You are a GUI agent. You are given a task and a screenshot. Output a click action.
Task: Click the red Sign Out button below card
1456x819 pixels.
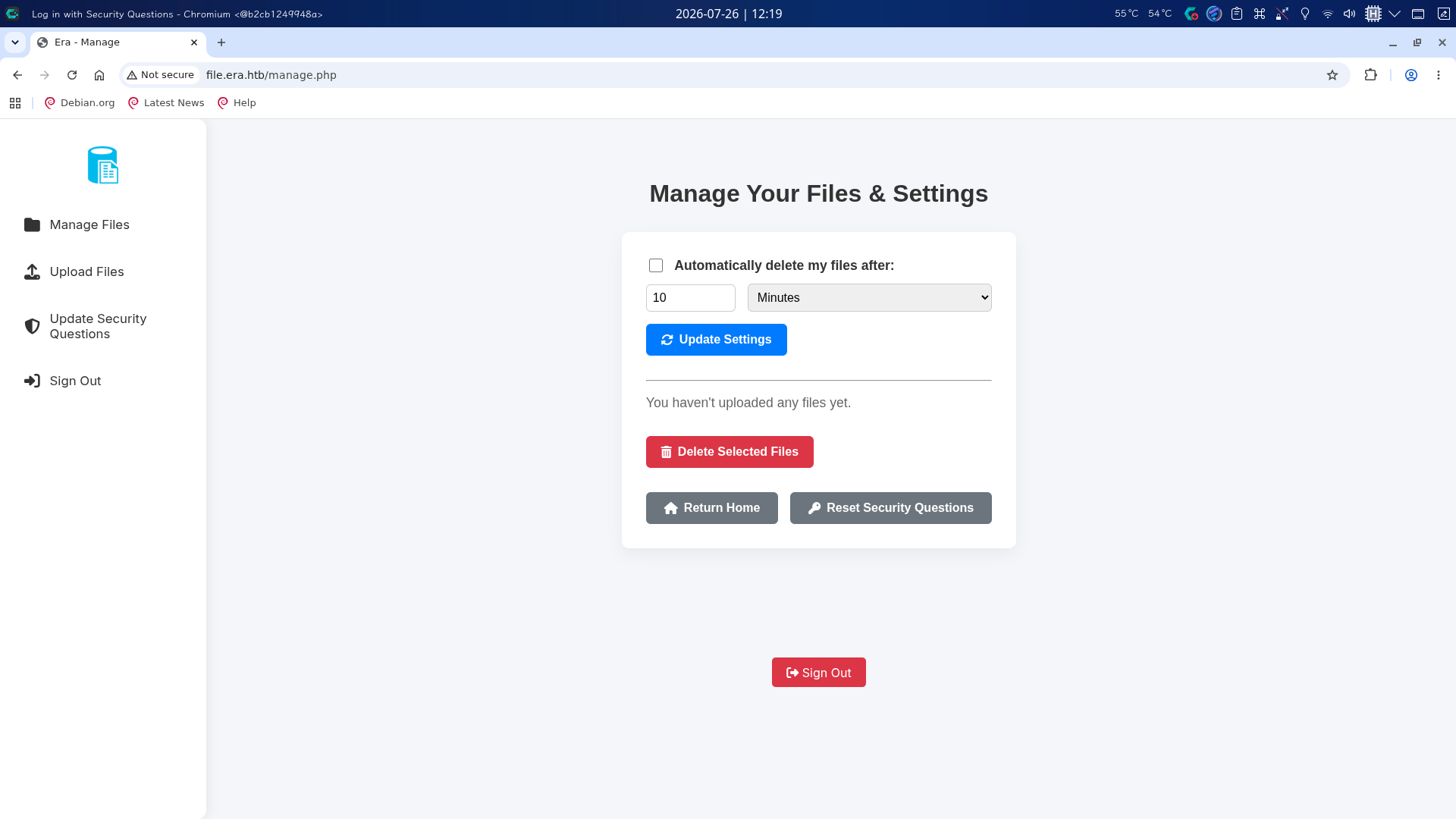click(x=819, y=673)
